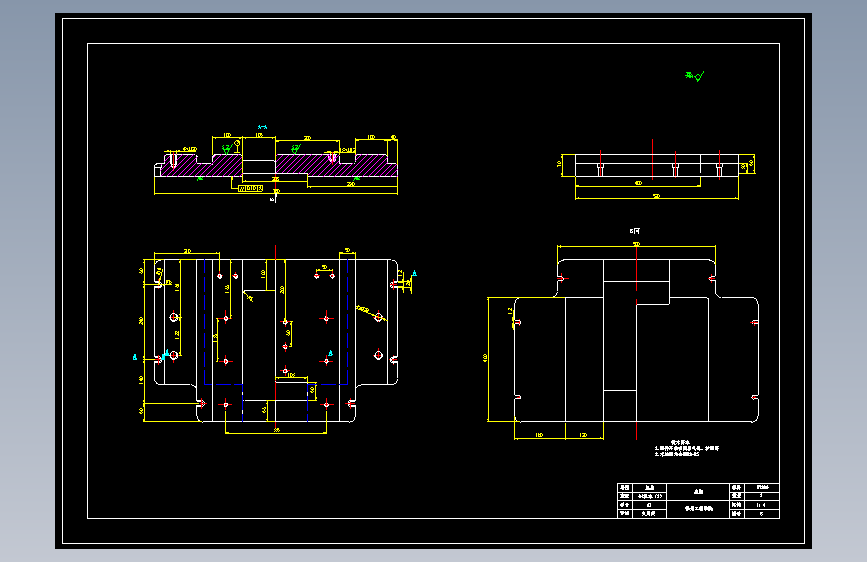
Task: Select the white view label above the bottom-right view
Action: click(634, 231)
